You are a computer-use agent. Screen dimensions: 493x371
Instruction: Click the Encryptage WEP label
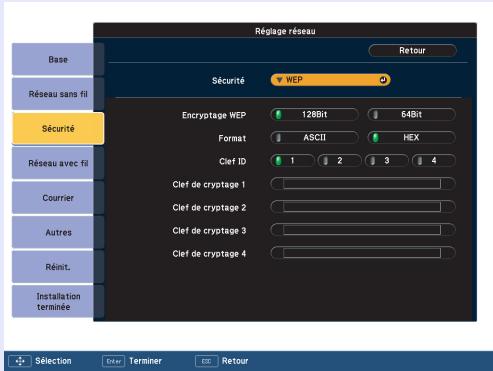pos(214,115)
